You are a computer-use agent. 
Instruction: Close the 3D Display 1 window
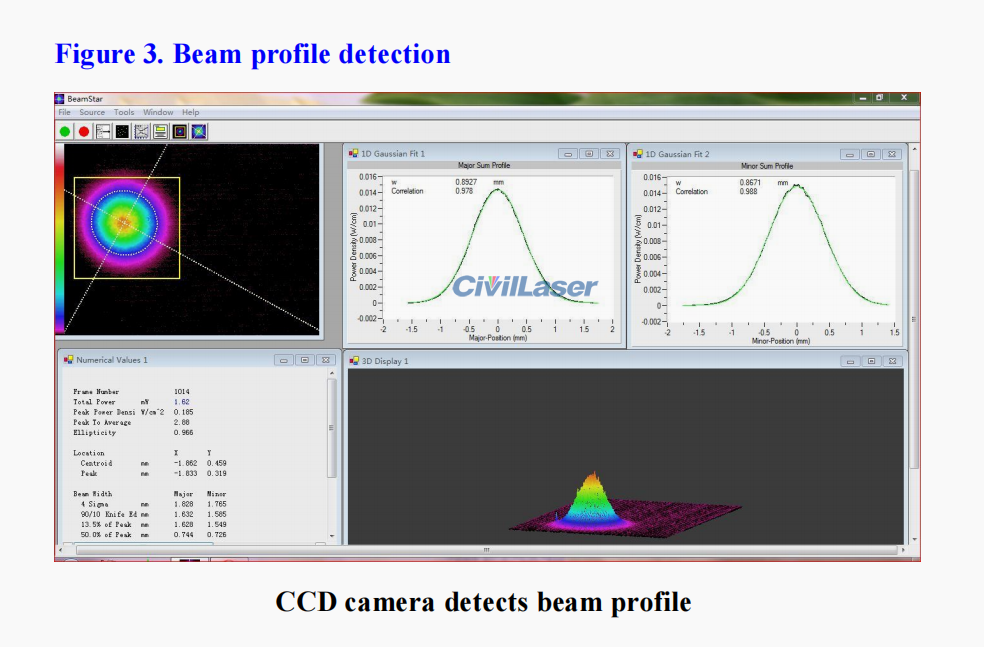(892, 361)
